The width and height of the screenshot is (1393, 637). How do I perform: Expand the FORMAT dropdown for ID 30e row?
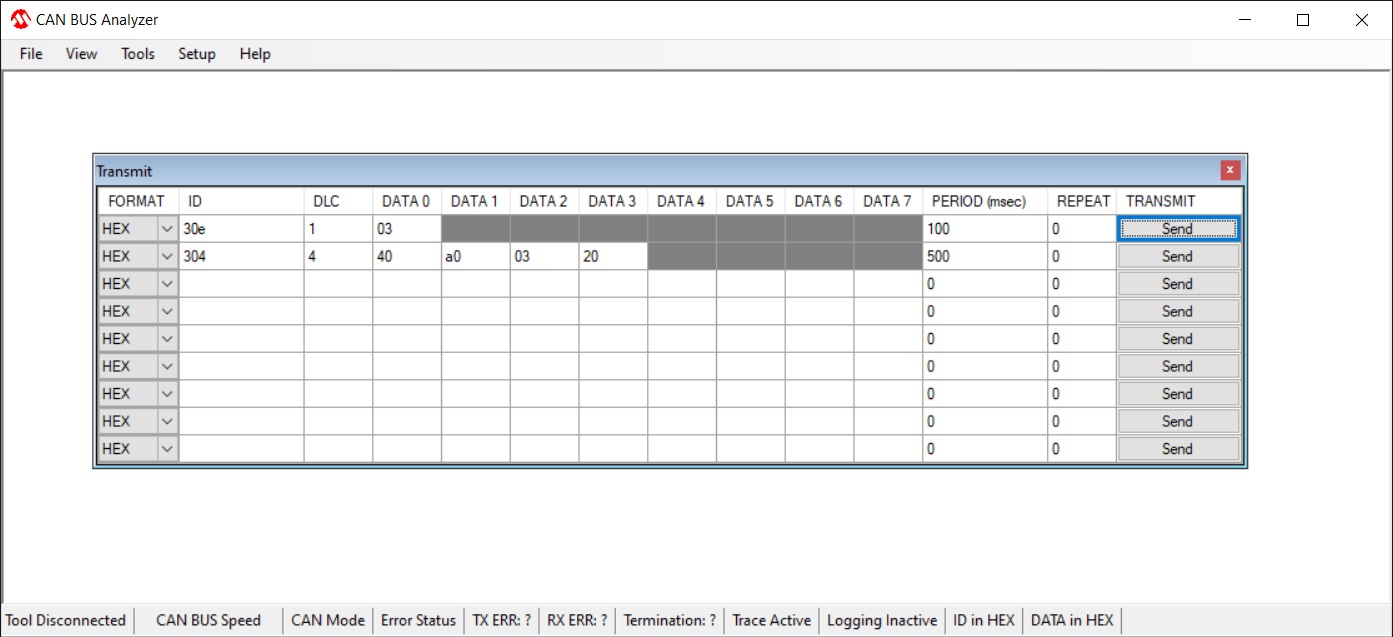point(167,229)
